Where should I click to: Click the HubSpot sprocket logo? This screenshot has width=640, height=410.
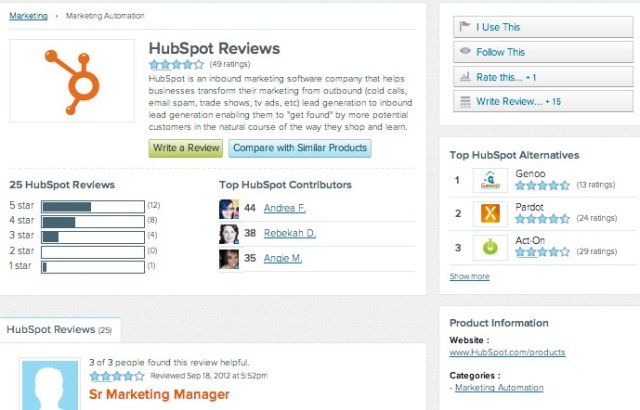pyautogui.click(x=72, y=81)
